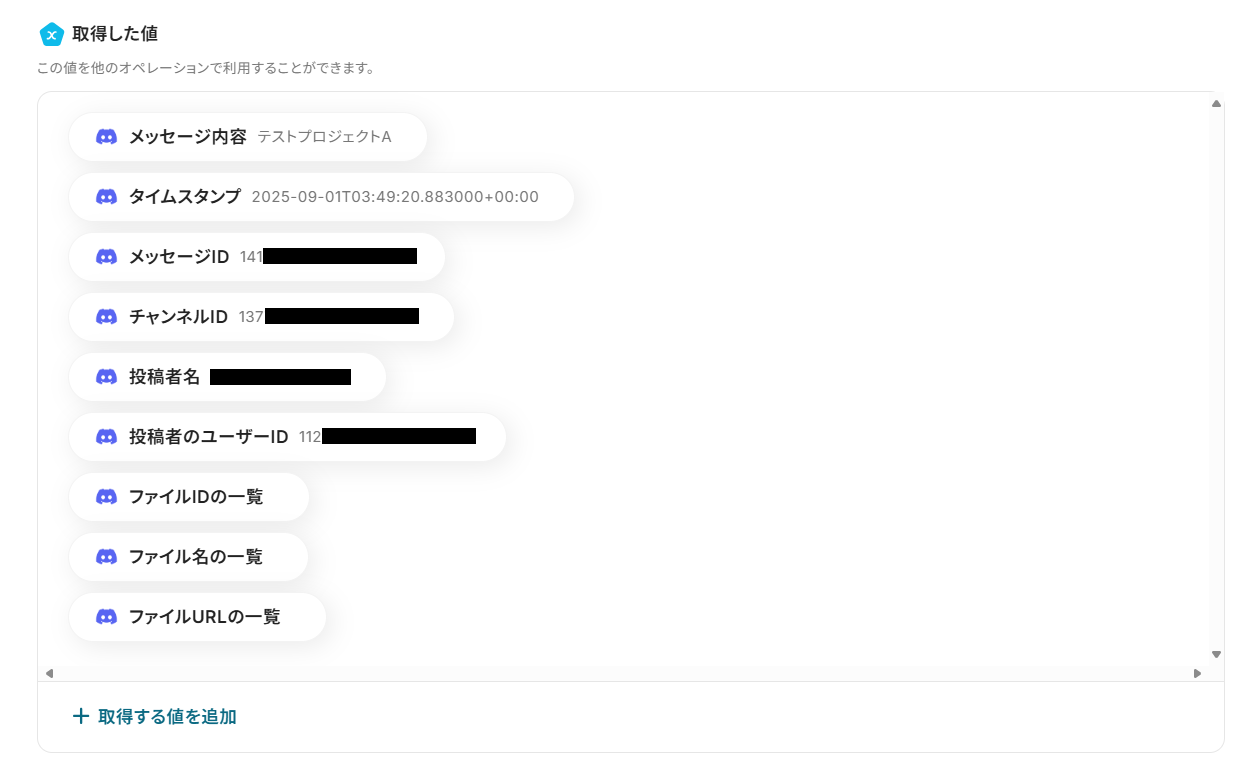
Task: Click the Discord icon beside メッセージID
Action: tap(106, 257)
